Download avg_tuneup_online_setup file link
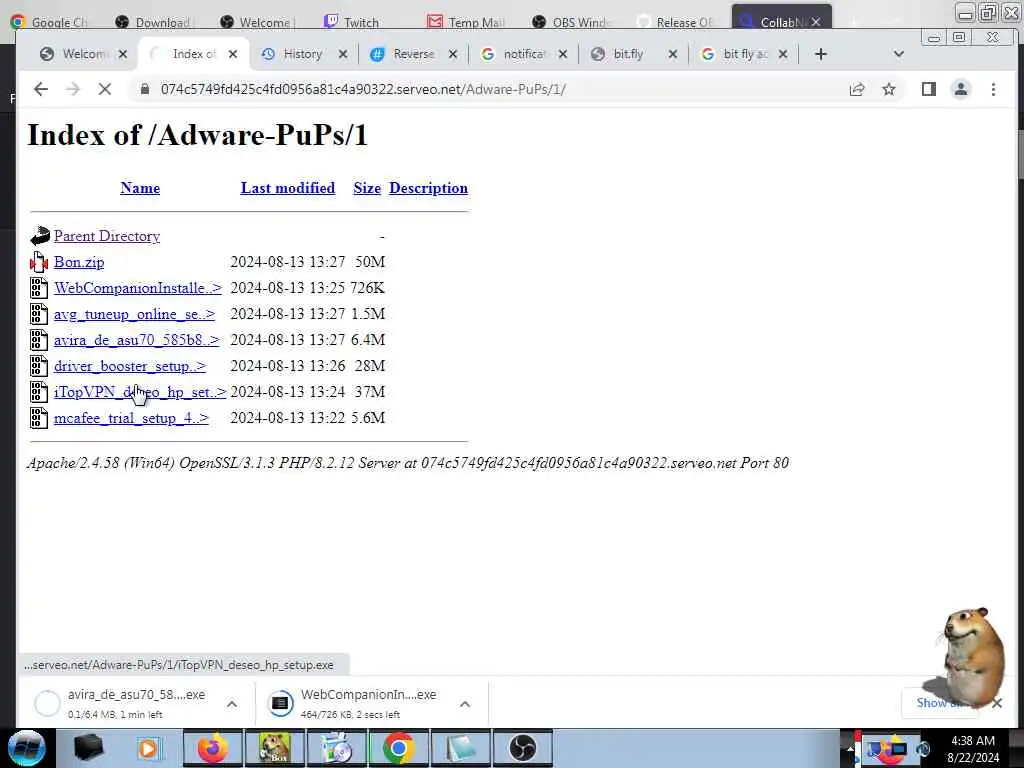The height and width of the screenshot is (768, 1024). (135, 314)
